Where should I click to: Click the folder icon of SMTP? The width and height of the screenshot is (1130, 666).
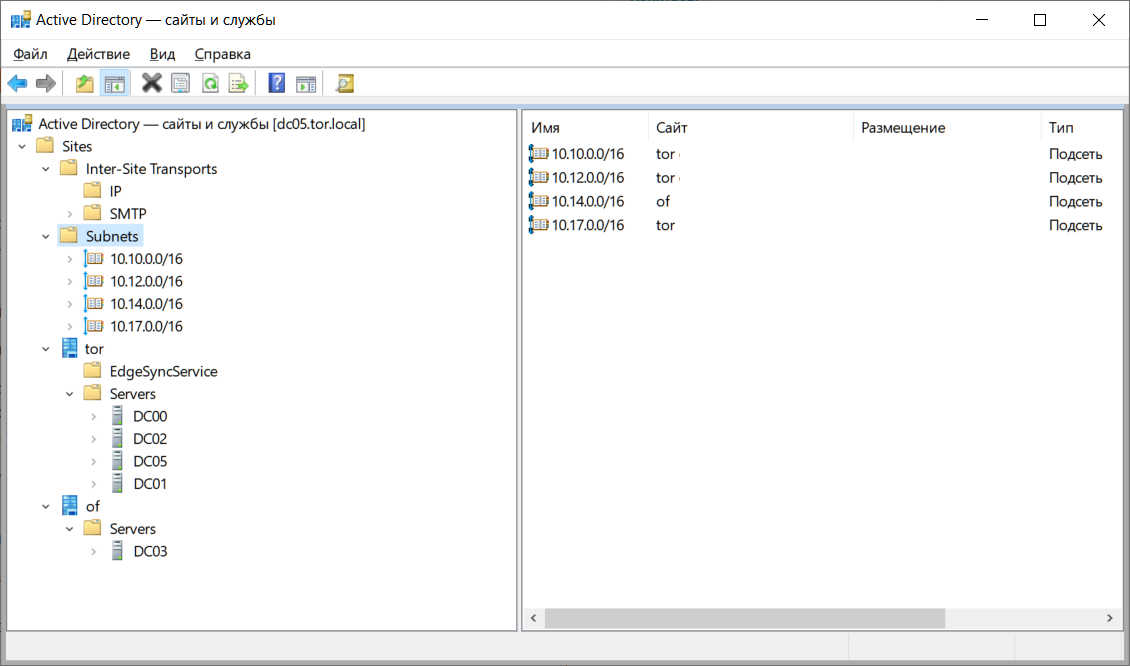(x=92, y=213)
